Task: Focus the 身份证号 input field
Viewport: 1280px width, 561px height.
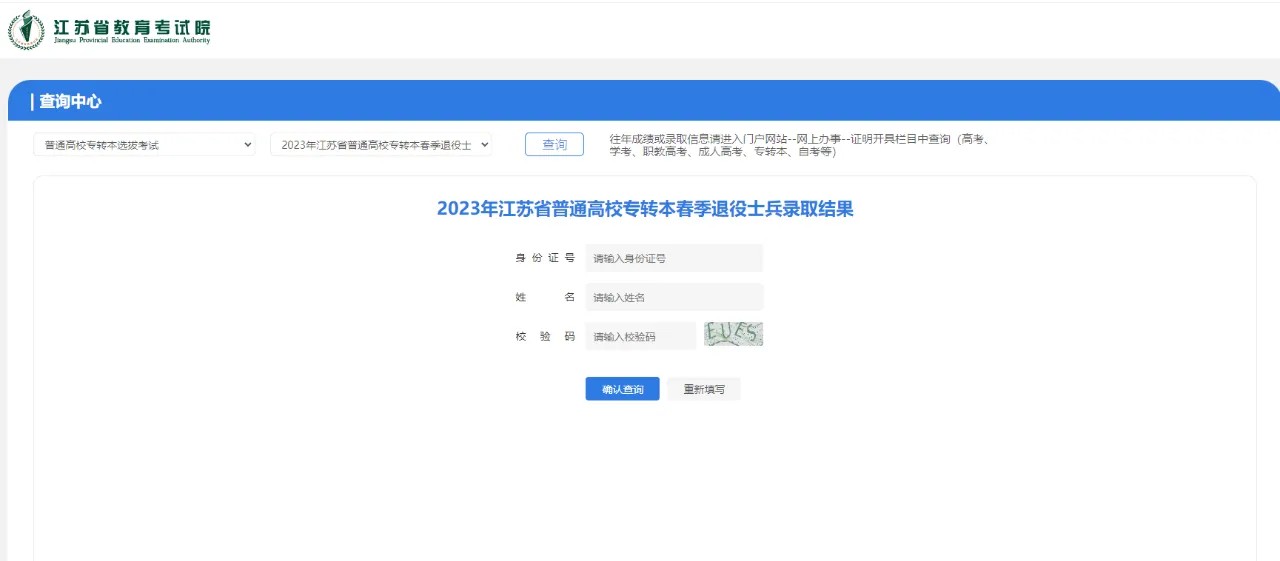Action: (674, 258)
